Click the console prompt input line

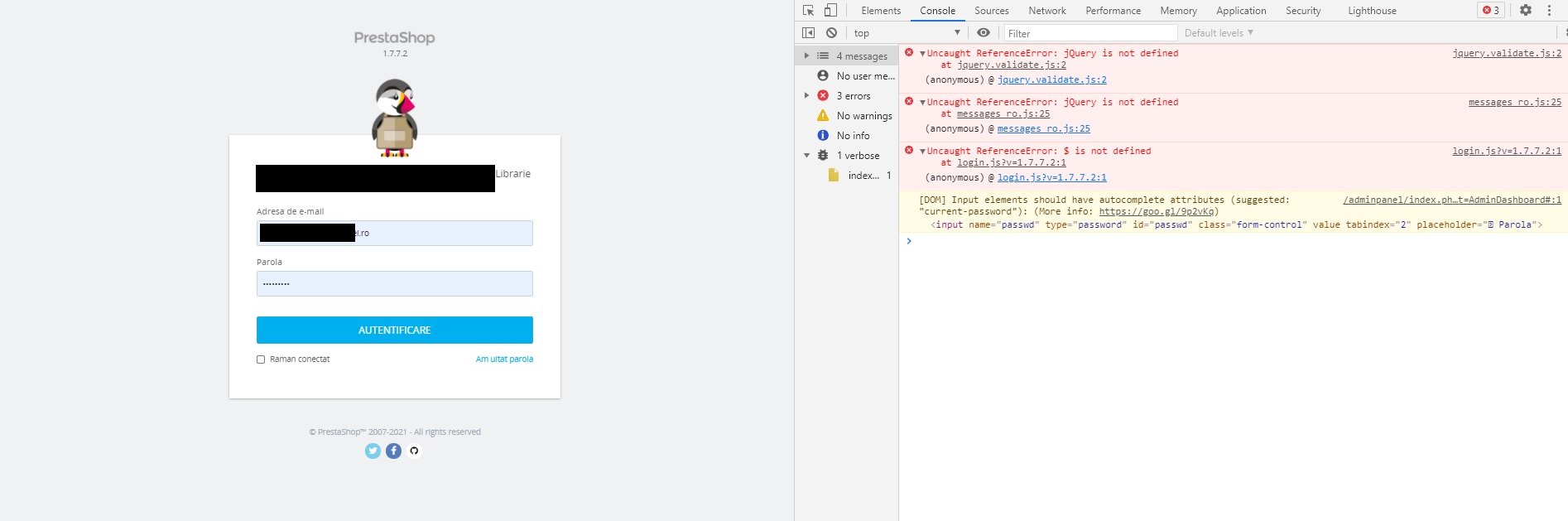[1234, 241]
